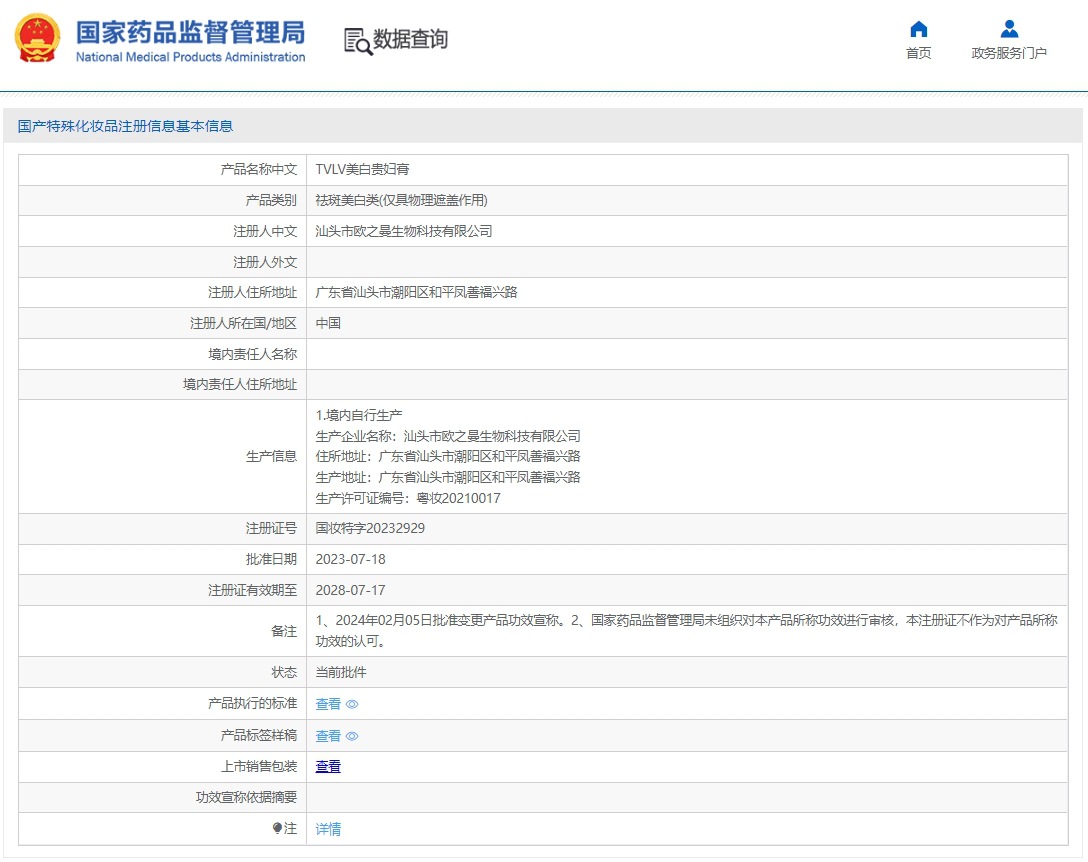The height and width of the screenshot is (862, 1088).
Task: Click the eye icon in 产品标签样稿 row
Action: point(352,736)
